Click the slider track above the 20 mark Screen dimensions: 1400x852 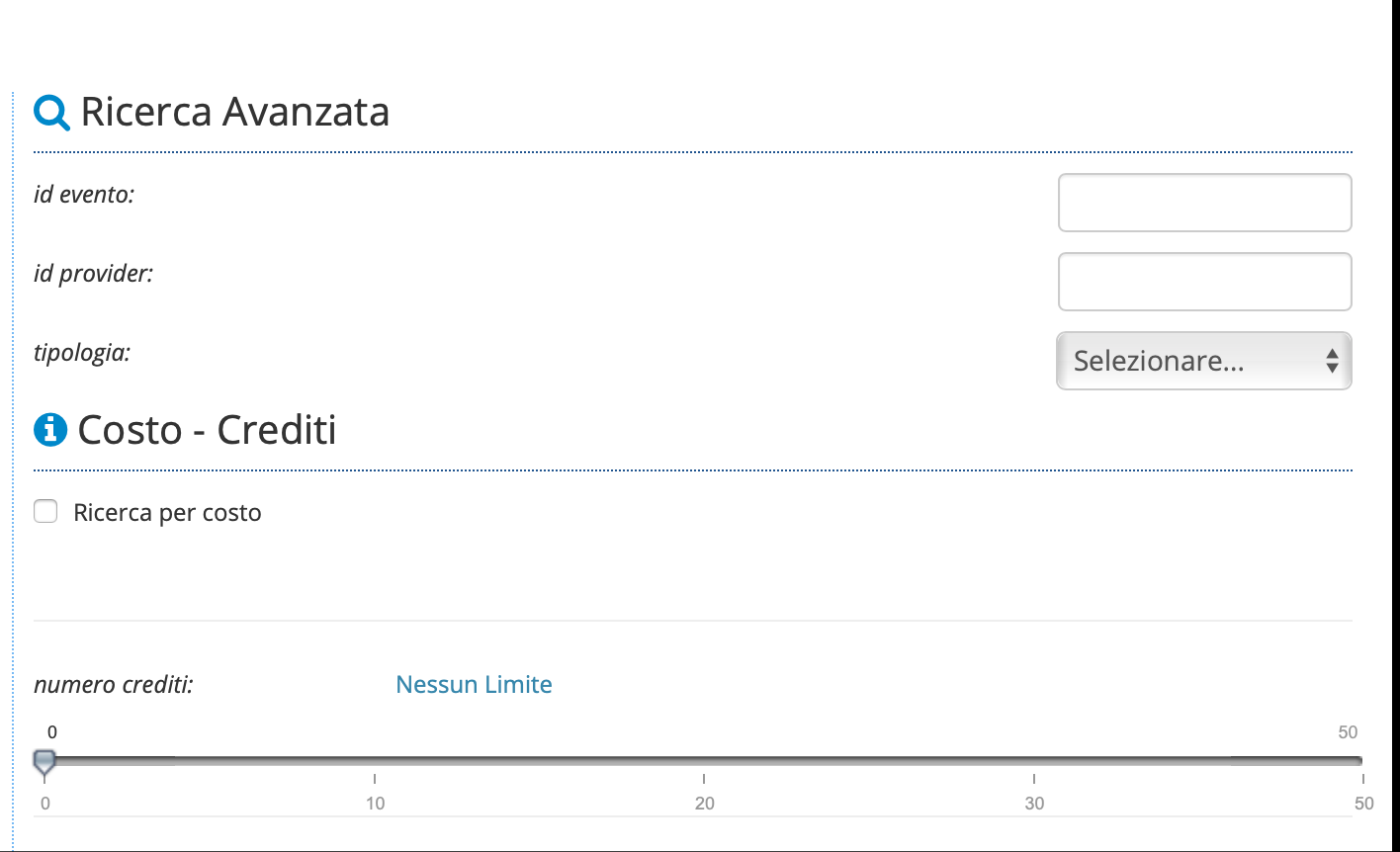click(x=704, y=760)
